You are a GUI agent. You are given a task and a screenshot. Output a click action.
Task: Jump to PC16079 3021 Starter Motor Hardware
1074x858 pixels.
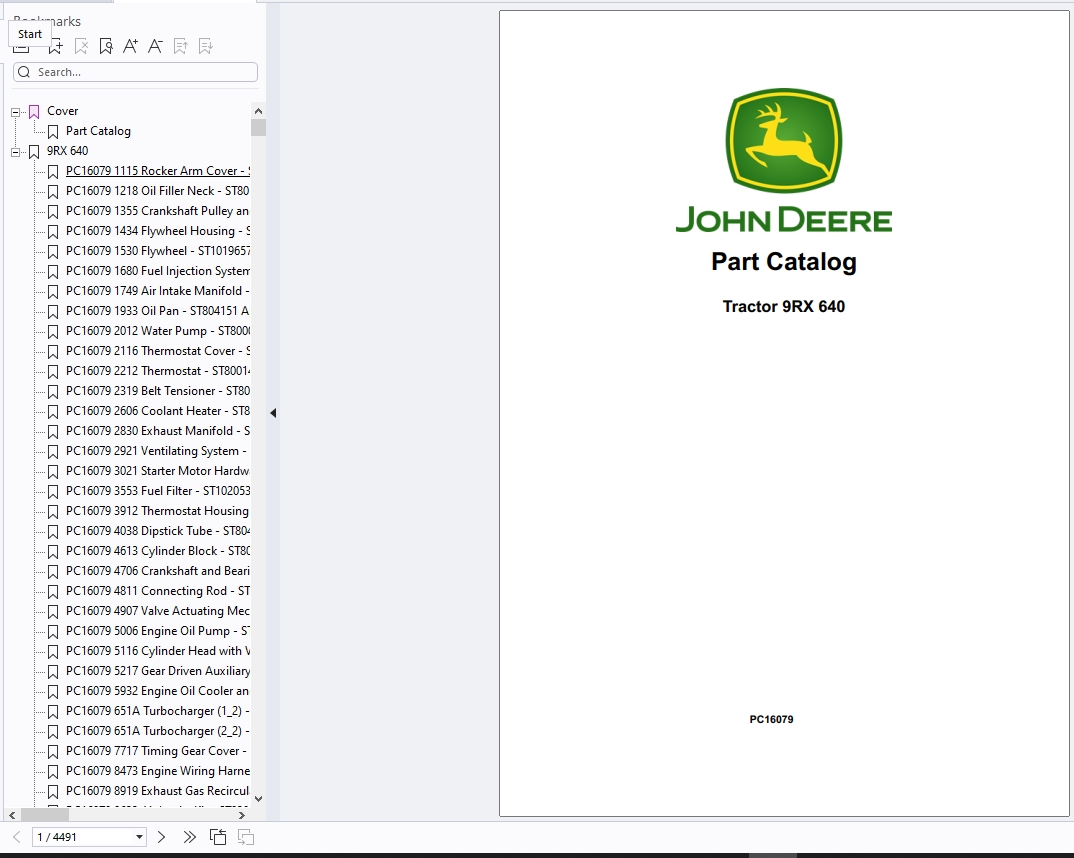158,470
